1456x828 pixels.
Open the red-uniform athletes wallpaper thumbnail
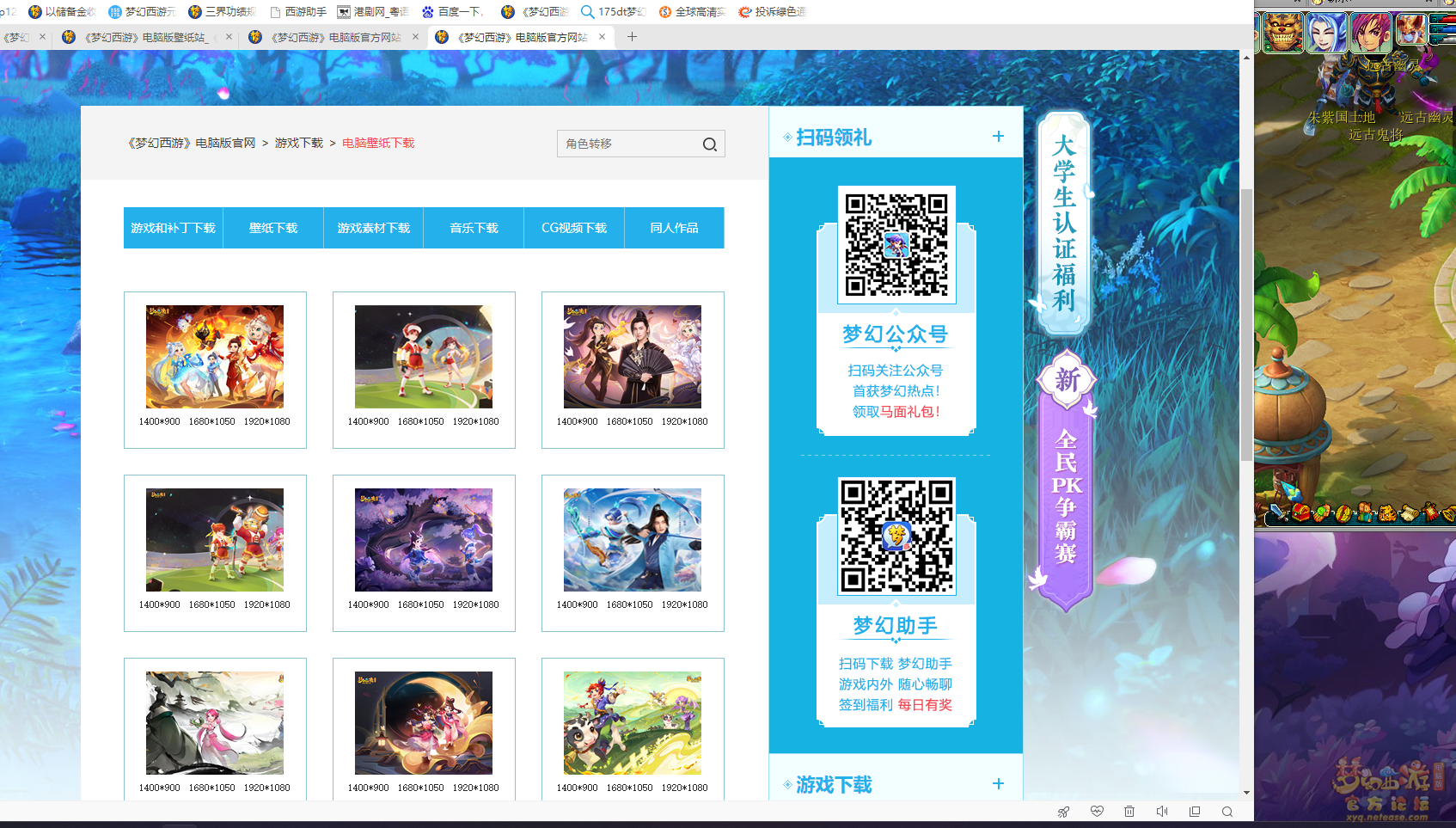pyautogui.click(x=424, y=357)
